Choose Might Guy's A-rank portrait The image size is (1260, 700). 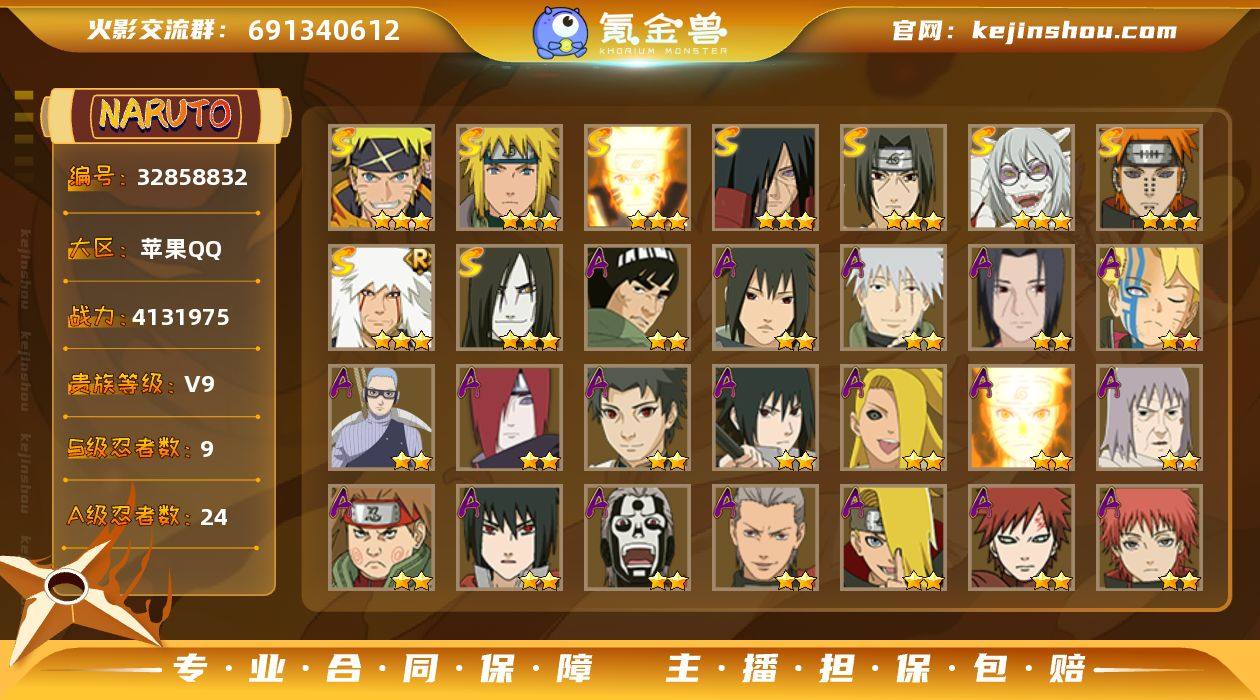(638, 298)
